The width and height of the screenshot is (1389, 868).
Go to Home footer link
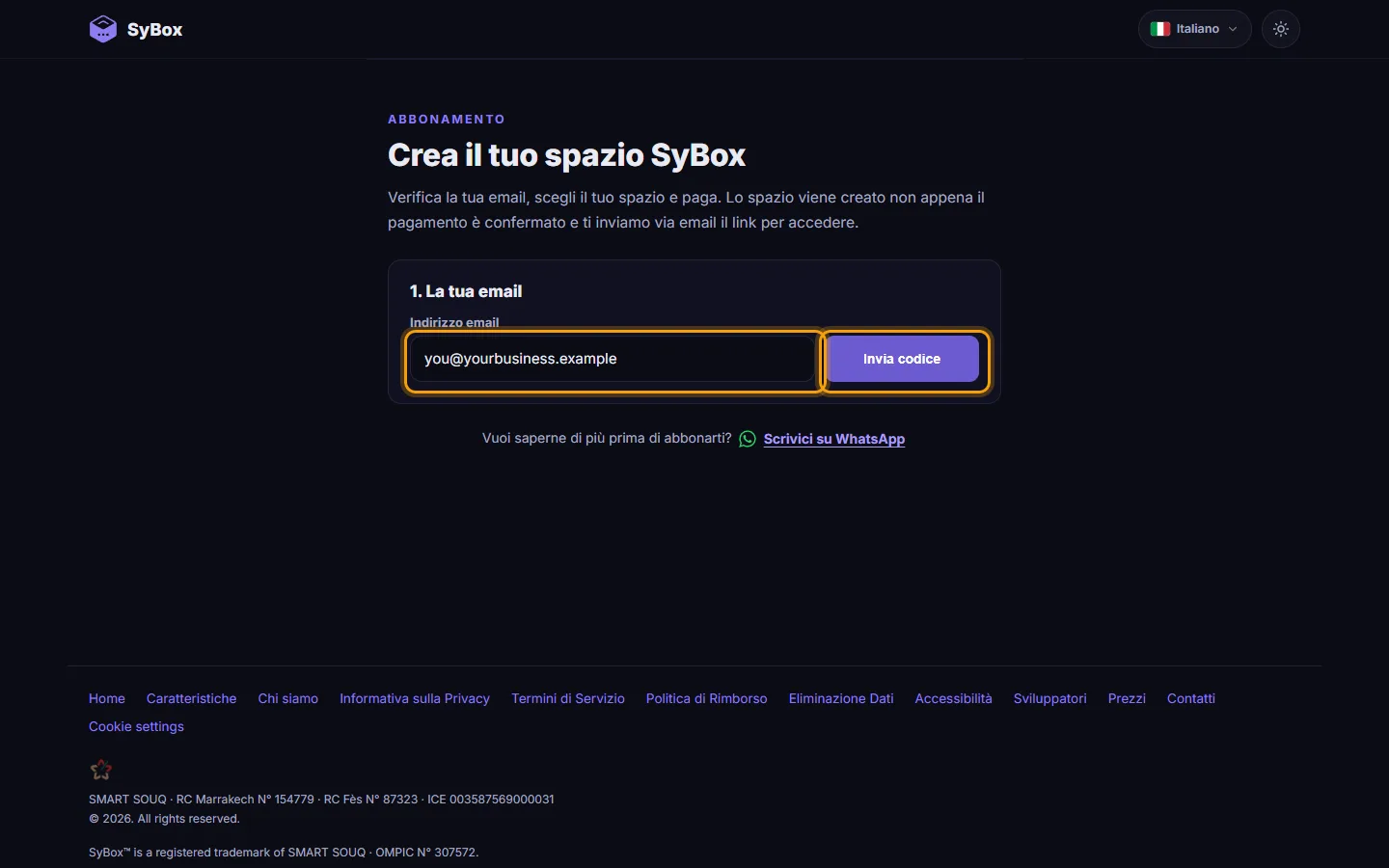click(107, 698)
